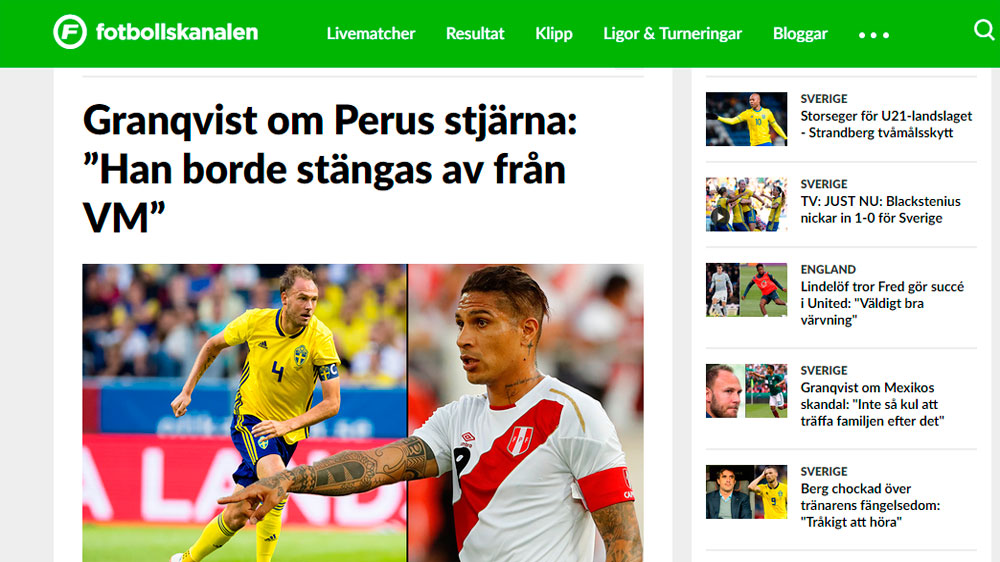Open the Bloggar section
Screen dimensions: 1000x562
[800, 34]
